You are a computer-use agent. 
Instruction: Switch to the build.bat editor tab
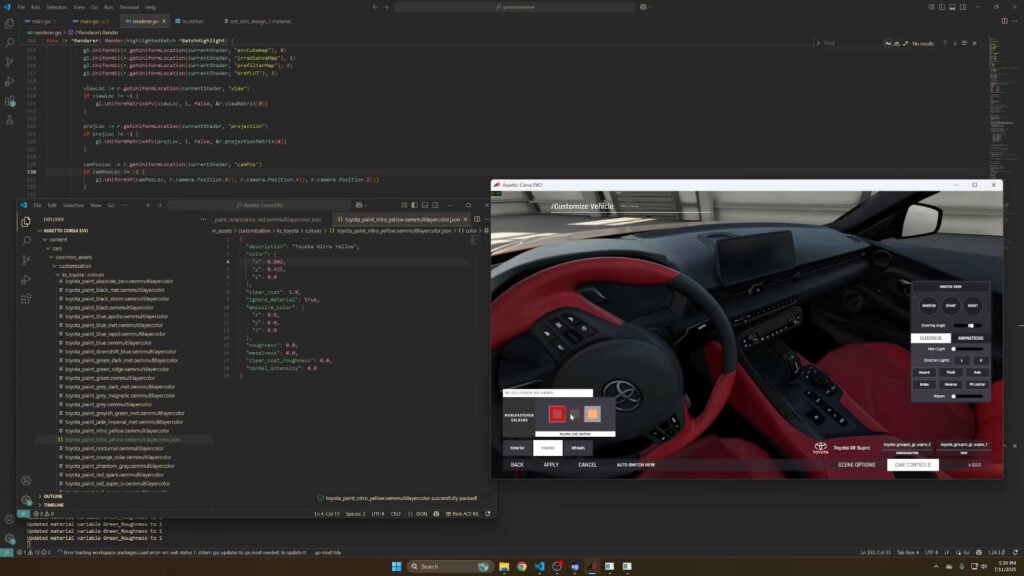(189, 22)
